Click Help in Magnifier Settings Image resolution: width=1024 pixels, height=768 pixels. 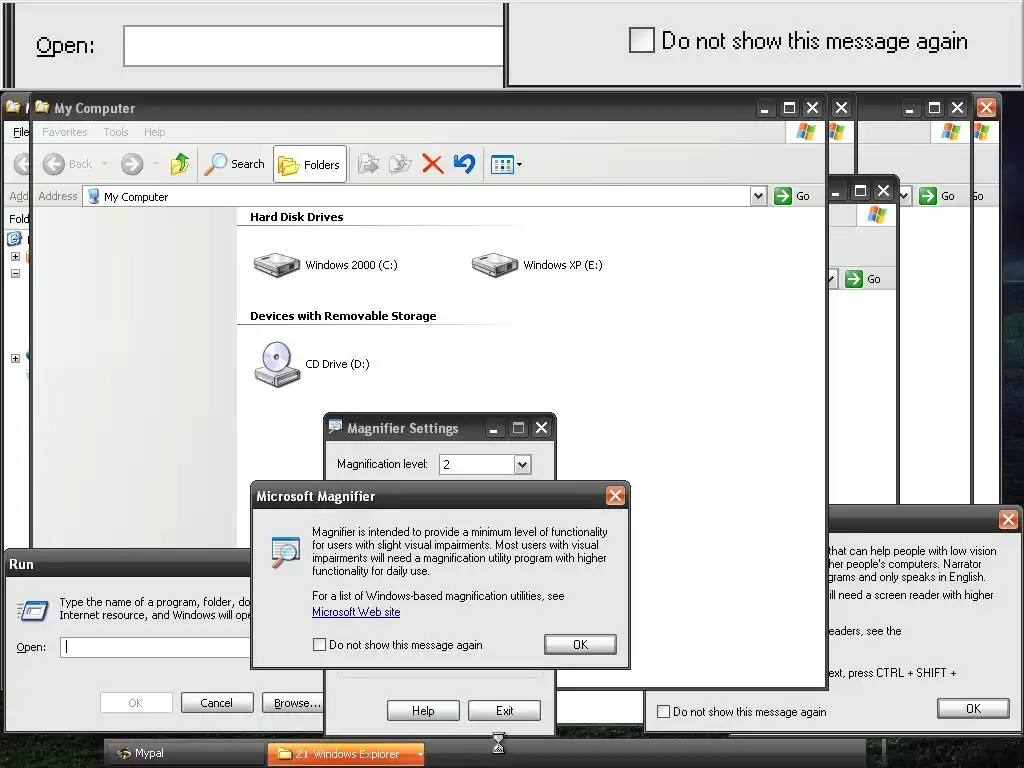(x=423, y=711)
